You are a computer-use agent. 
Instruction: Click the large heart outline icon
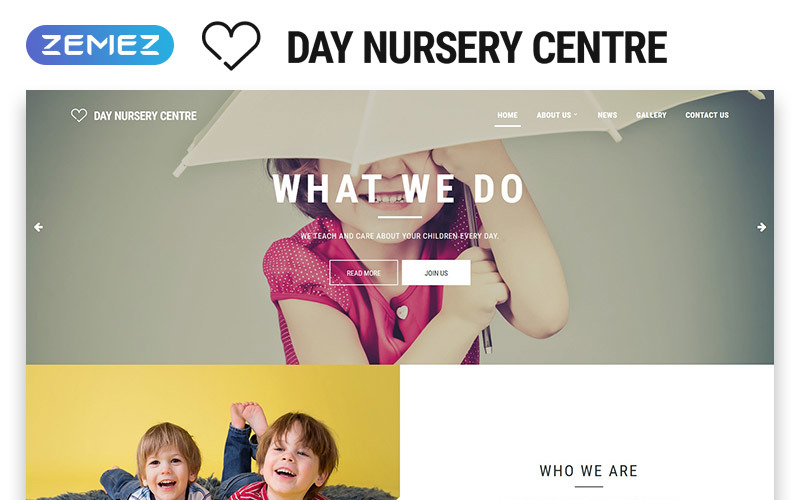tap(231, 45)
